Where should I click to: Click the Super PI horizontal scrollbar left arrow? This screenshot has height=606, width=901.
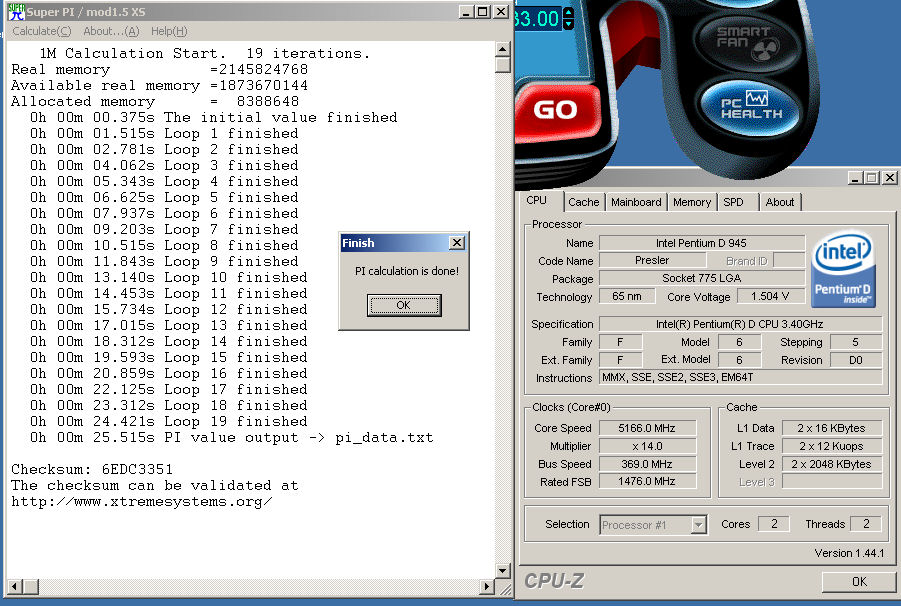pyautogui.click(x=15, y=586)
